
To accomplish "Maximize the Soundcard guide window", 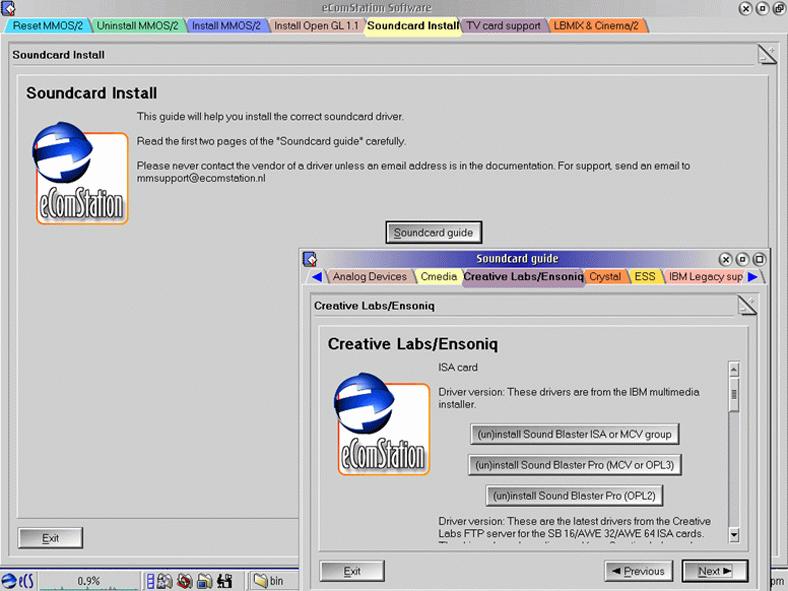I will pyautogui.click(x=759, y=259).
